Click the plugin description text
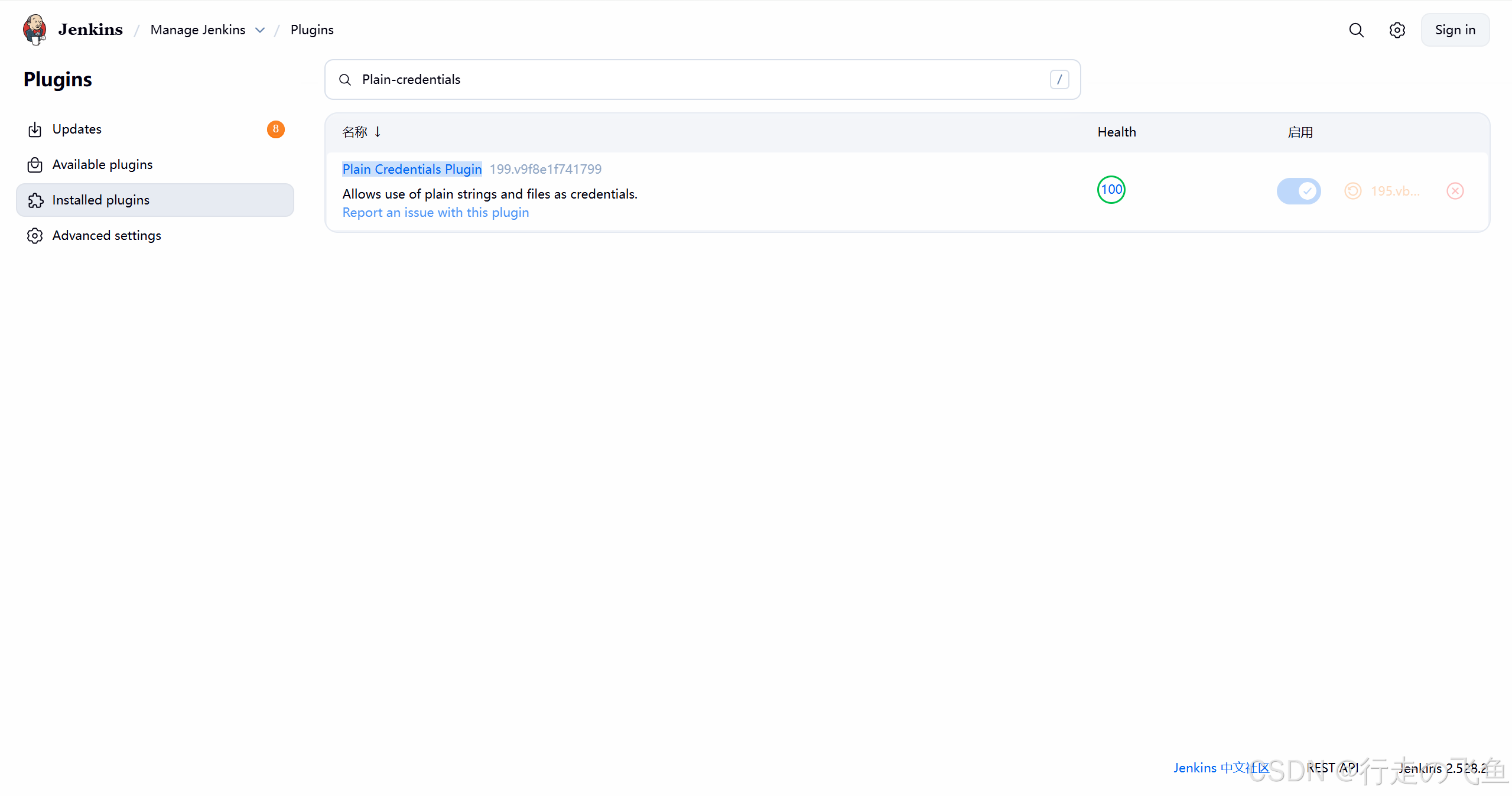The image size is (1512, 796). coord(490,194)
